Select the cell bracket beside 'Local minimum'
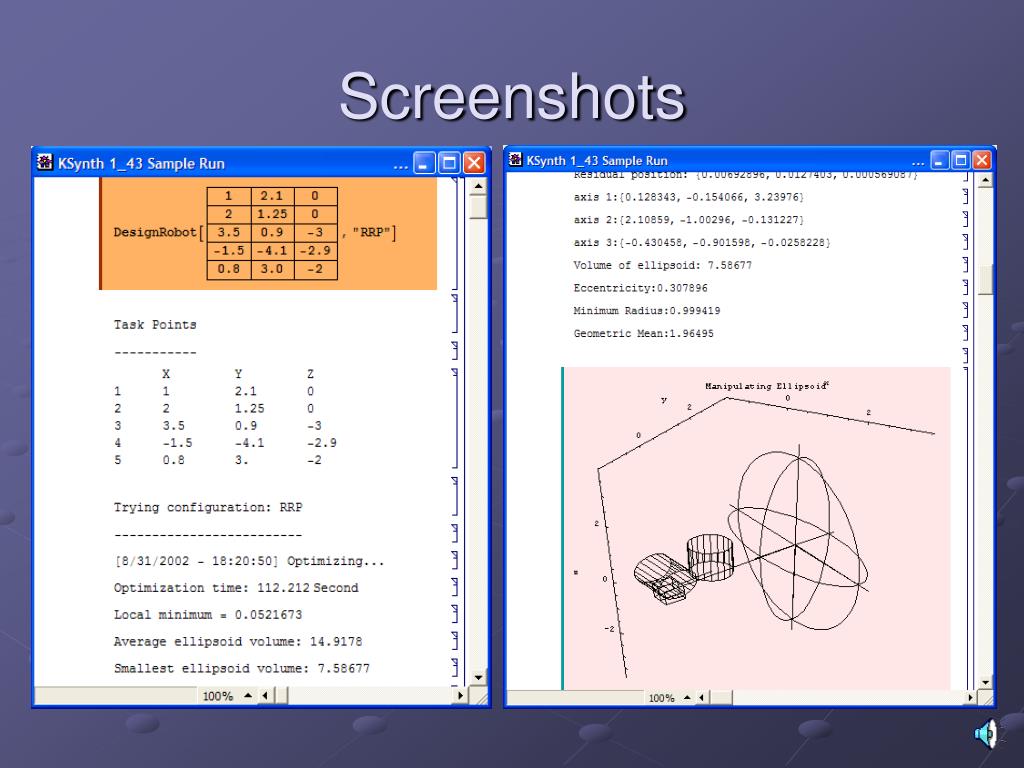 [455, 613]
